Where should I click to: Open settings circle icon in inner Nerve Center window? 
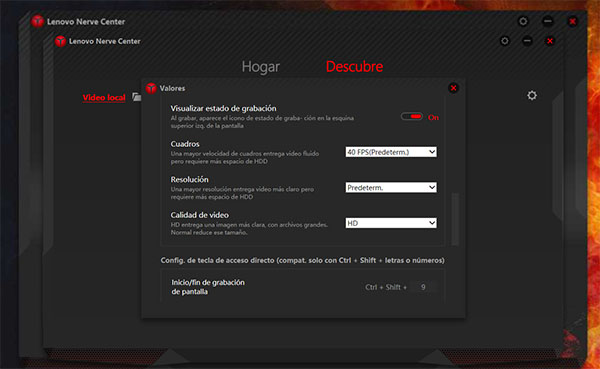tap(505, 41)
